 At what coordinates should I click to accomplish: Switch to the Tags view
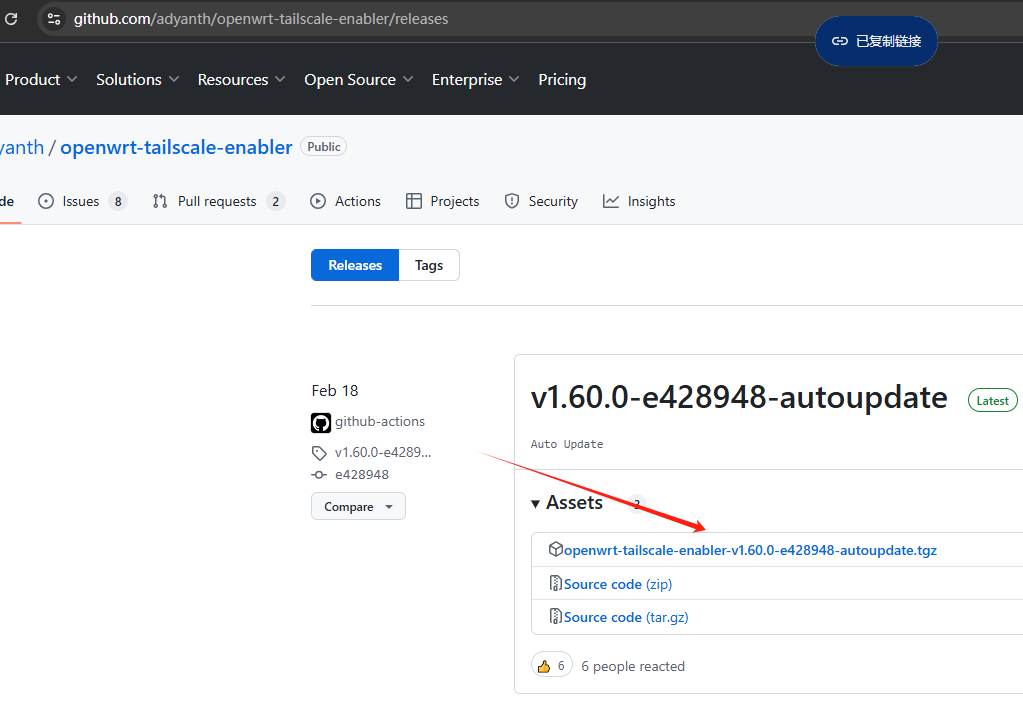tap(429, 265)
